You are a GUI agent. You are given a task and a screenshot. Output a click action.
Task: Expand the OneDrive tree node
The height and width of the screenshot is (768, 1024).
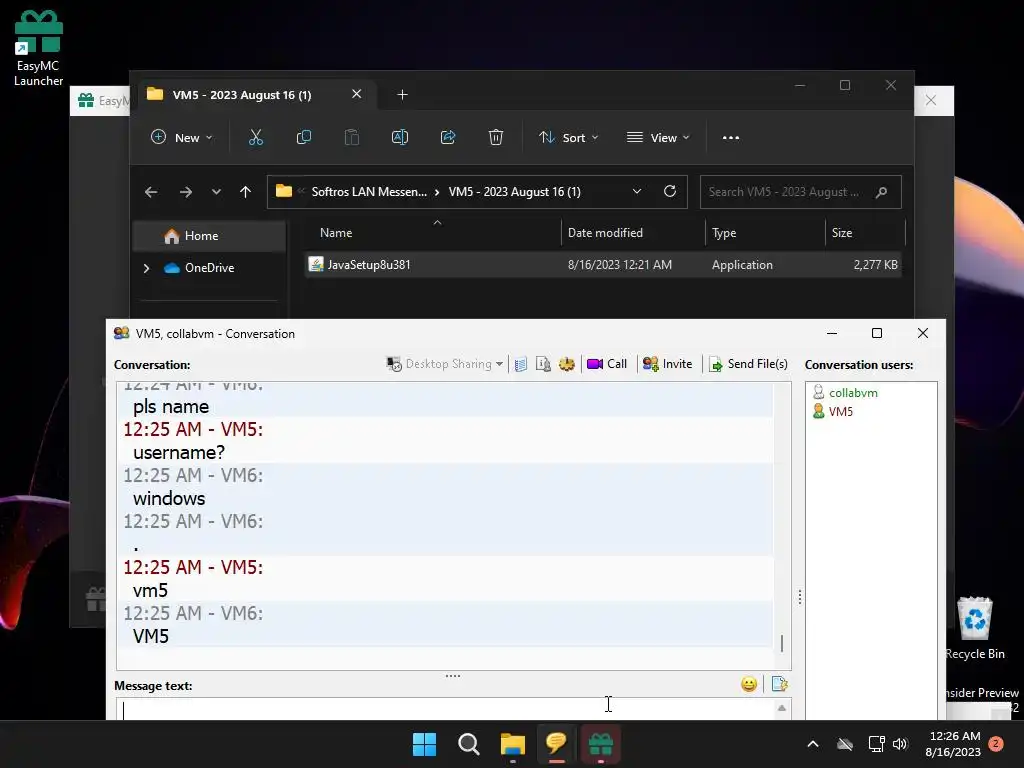[x=146, y=268]
